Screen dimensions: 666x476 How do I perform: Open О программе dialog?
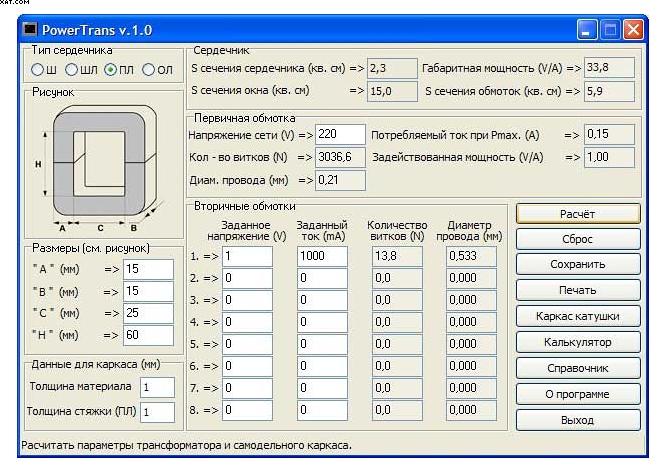pos(578,394)
